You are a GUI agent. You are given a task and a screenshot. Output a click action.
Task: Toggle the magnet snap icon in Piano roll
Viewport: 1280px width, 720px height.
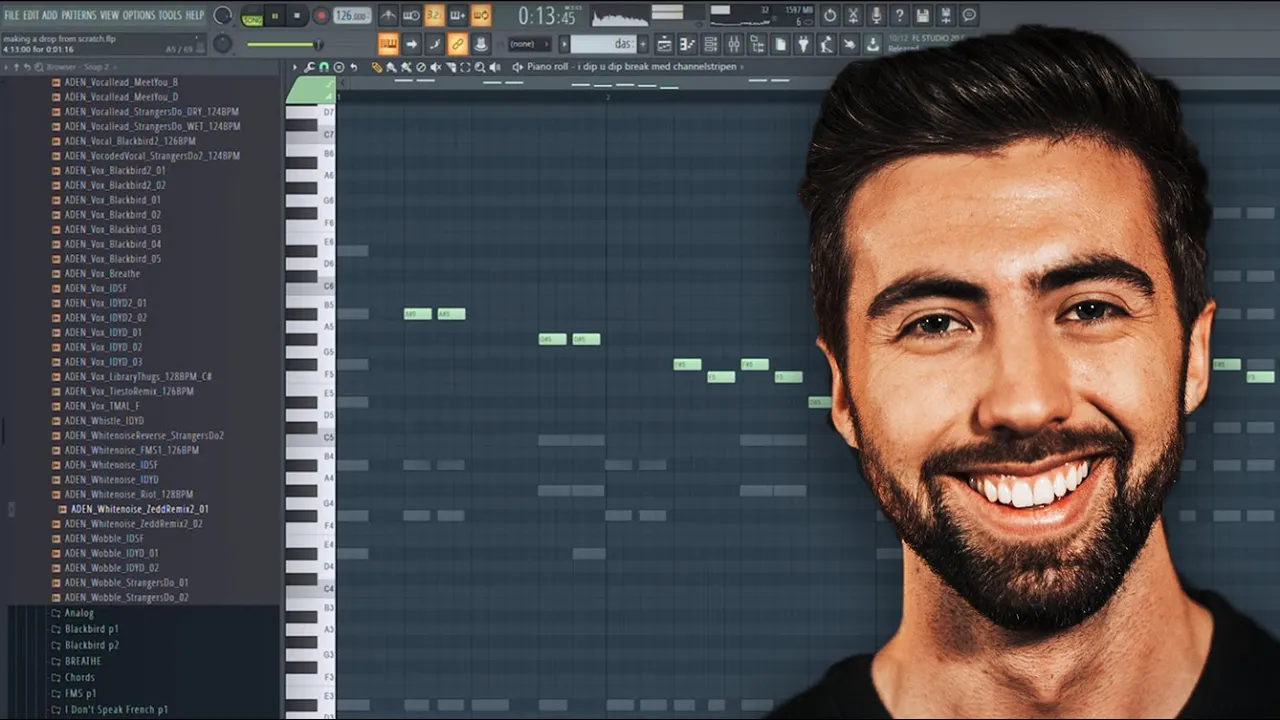324,67
